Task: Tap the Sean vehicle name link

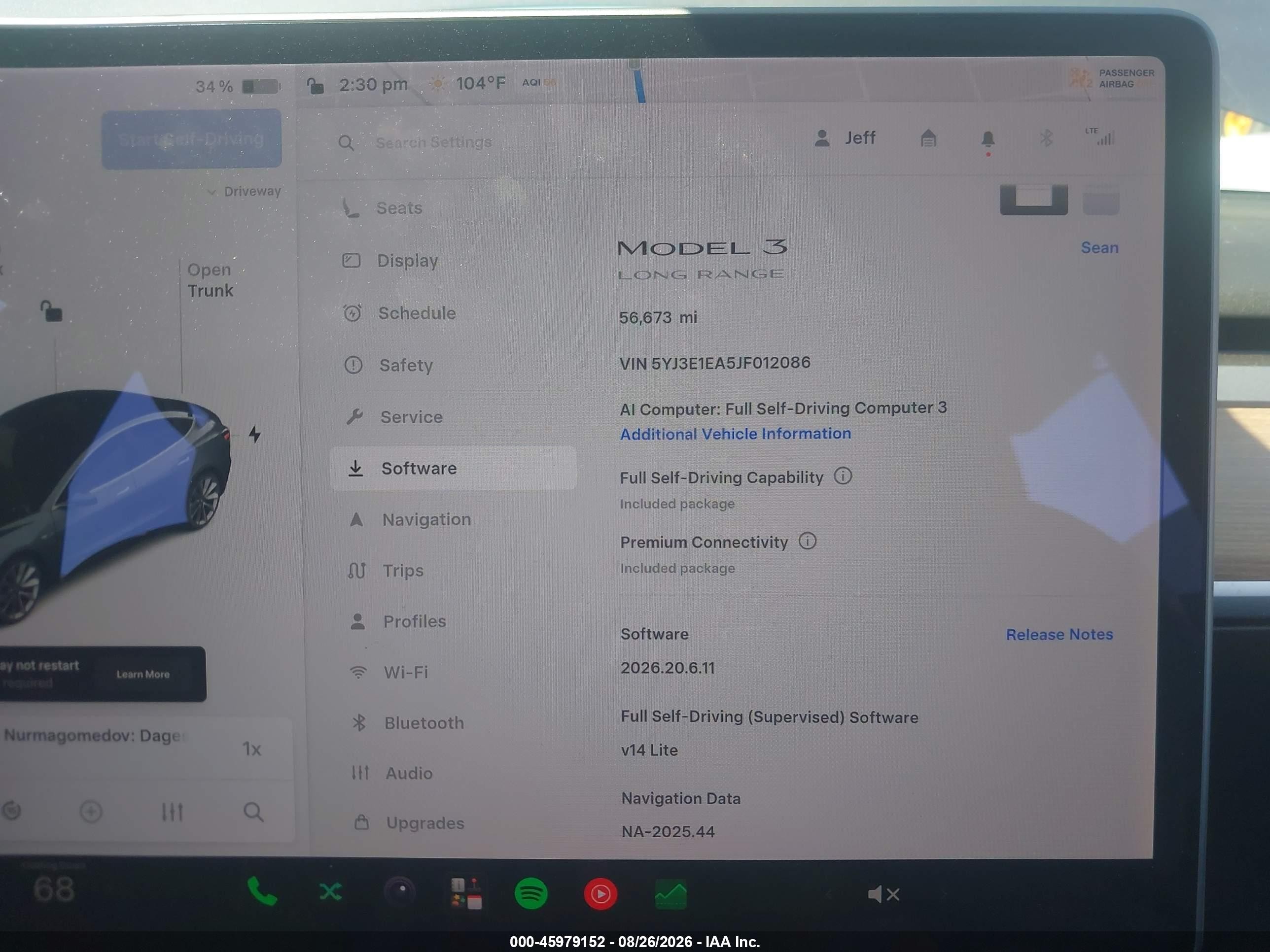Action: (x=1099, y=247)
